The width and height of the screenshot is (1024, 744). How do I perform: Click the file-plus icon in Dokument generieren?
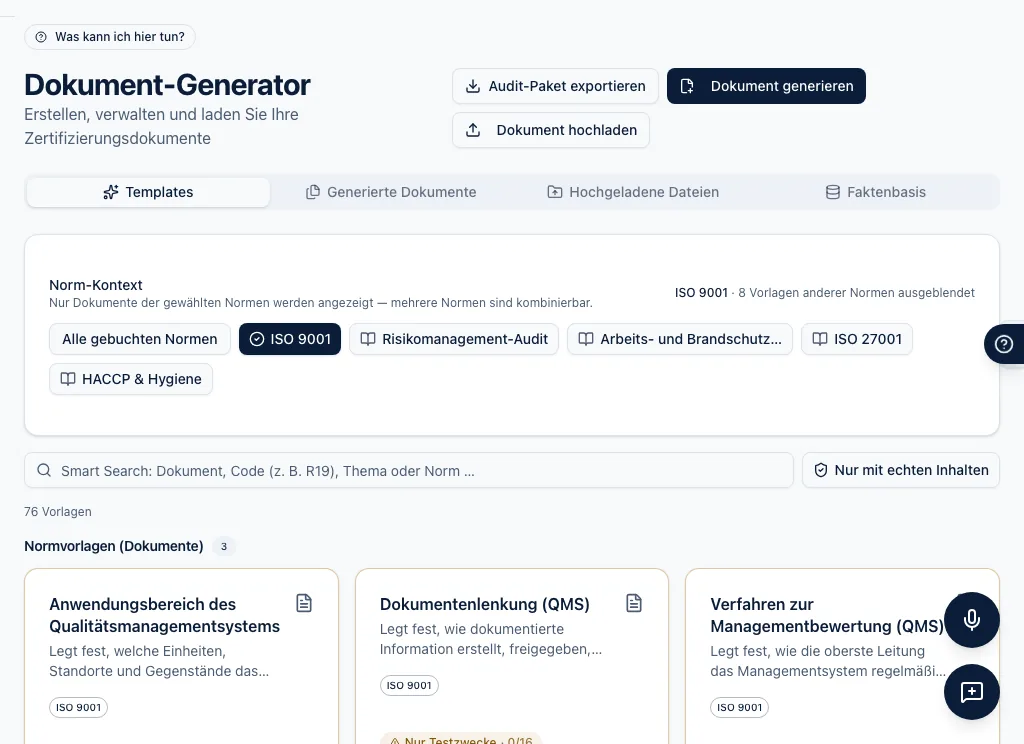point(687,86)
